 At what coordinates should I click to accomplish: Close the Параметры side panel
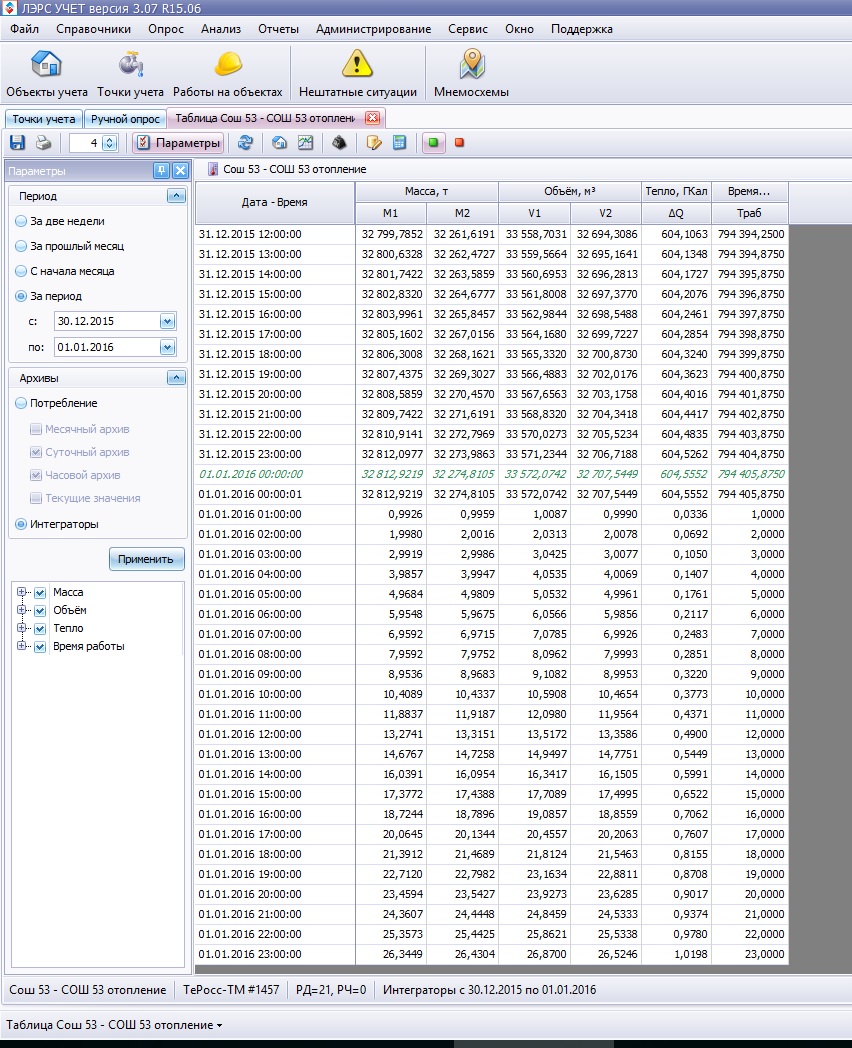[180, 171]
